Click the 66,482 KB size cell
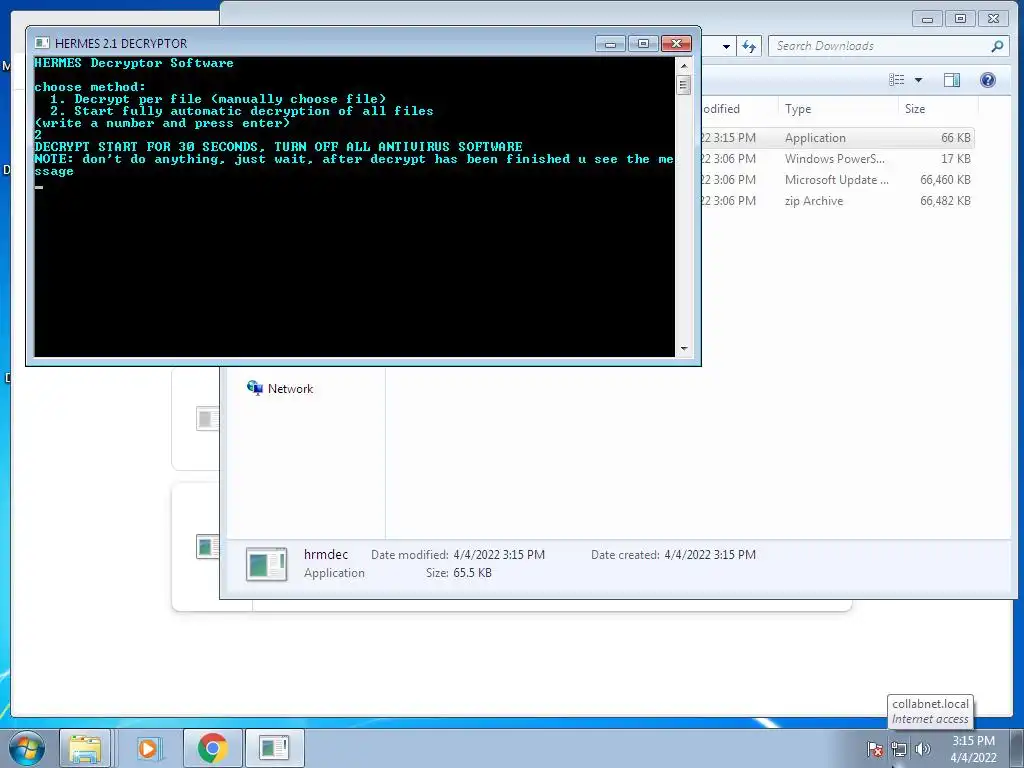The image size is (1024, 768). tap(945, 200)
